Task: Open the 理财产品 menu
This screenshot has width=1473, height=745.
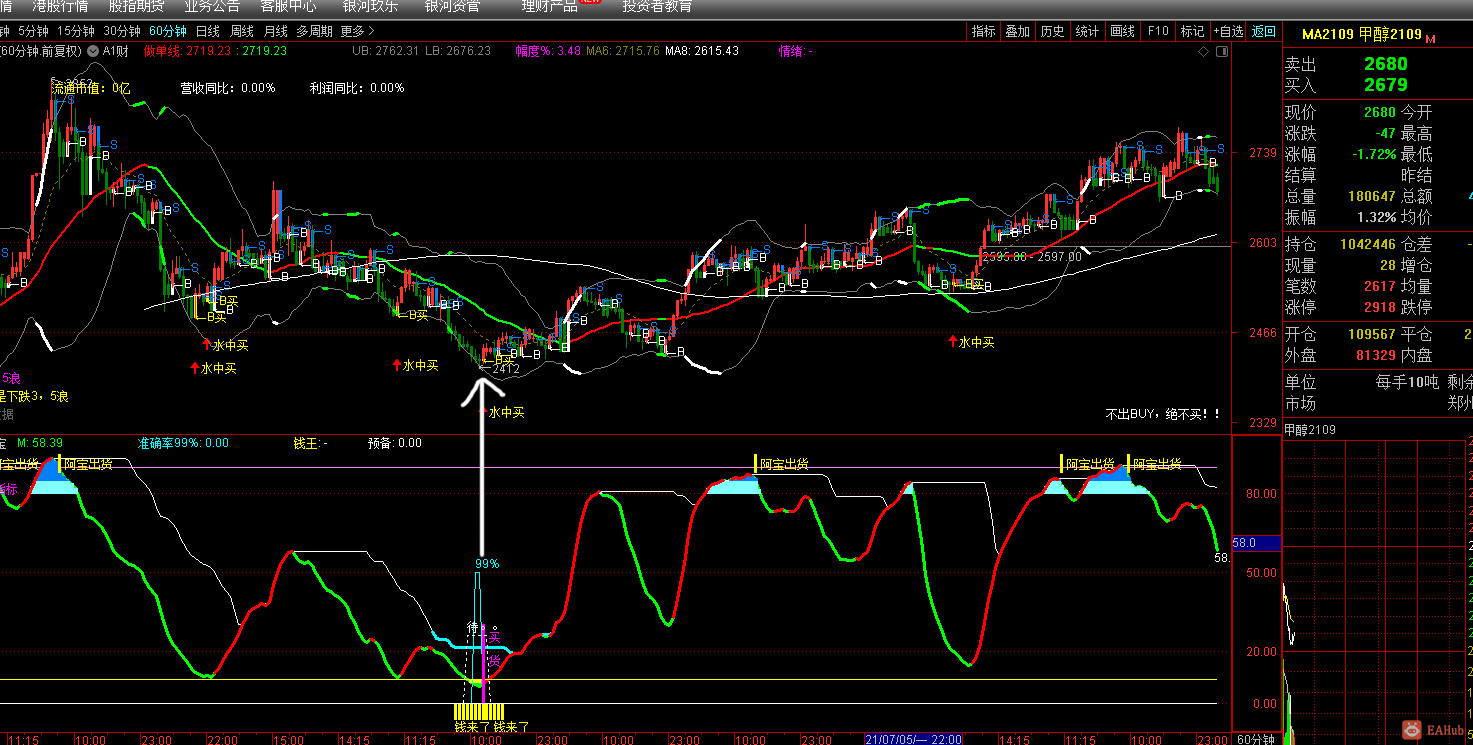Action: pos(549,6)
